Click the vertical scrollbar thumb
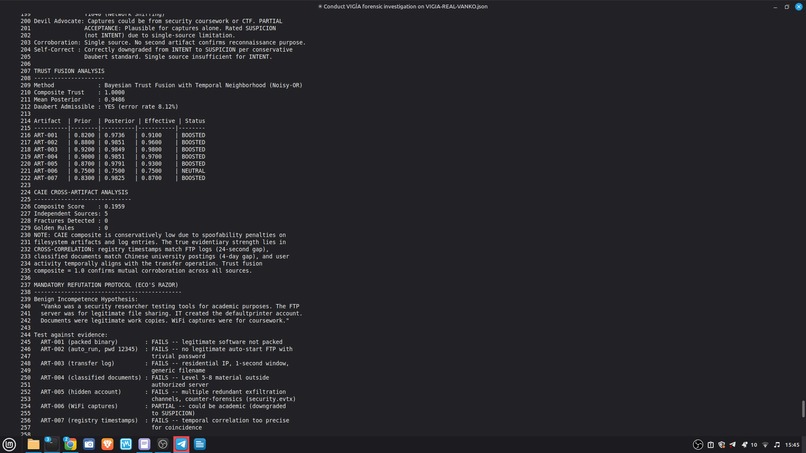The width and height of the screenshot is (806, 453). 803,409
